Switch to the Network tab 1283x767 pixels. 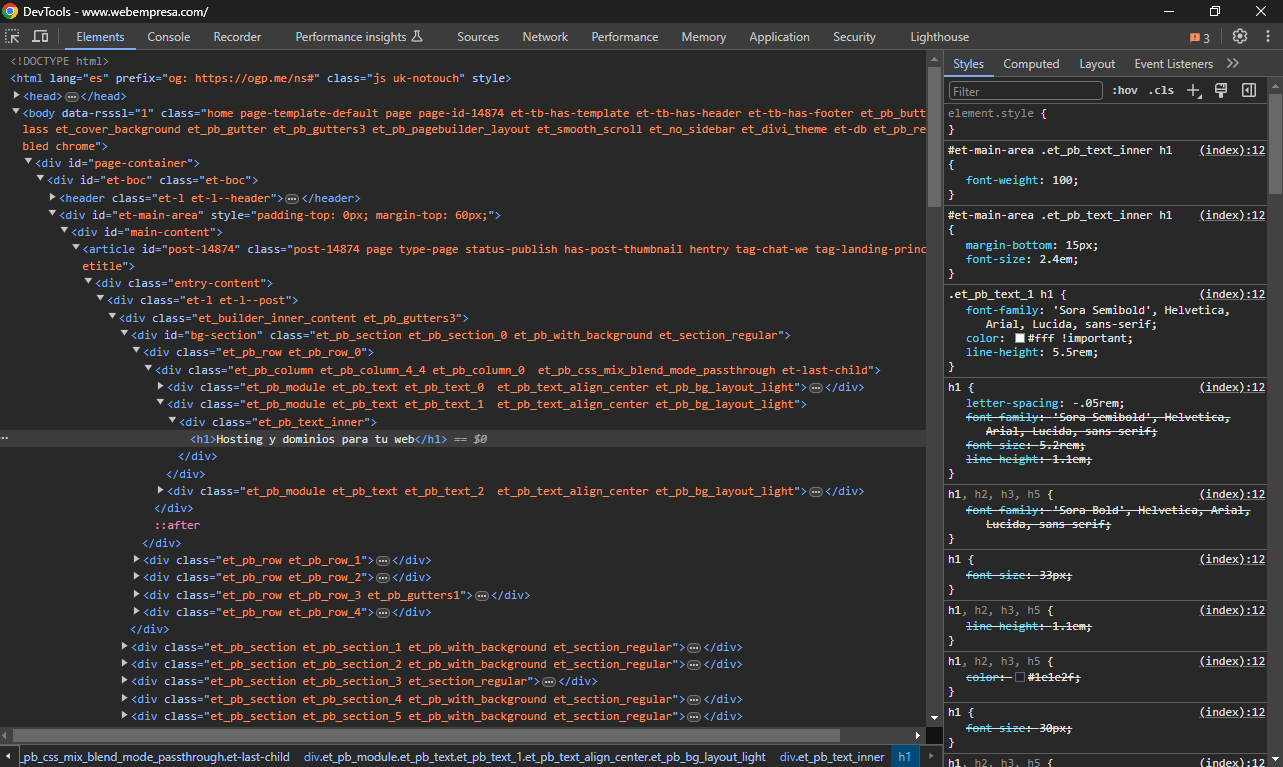(x=545, y=37)
